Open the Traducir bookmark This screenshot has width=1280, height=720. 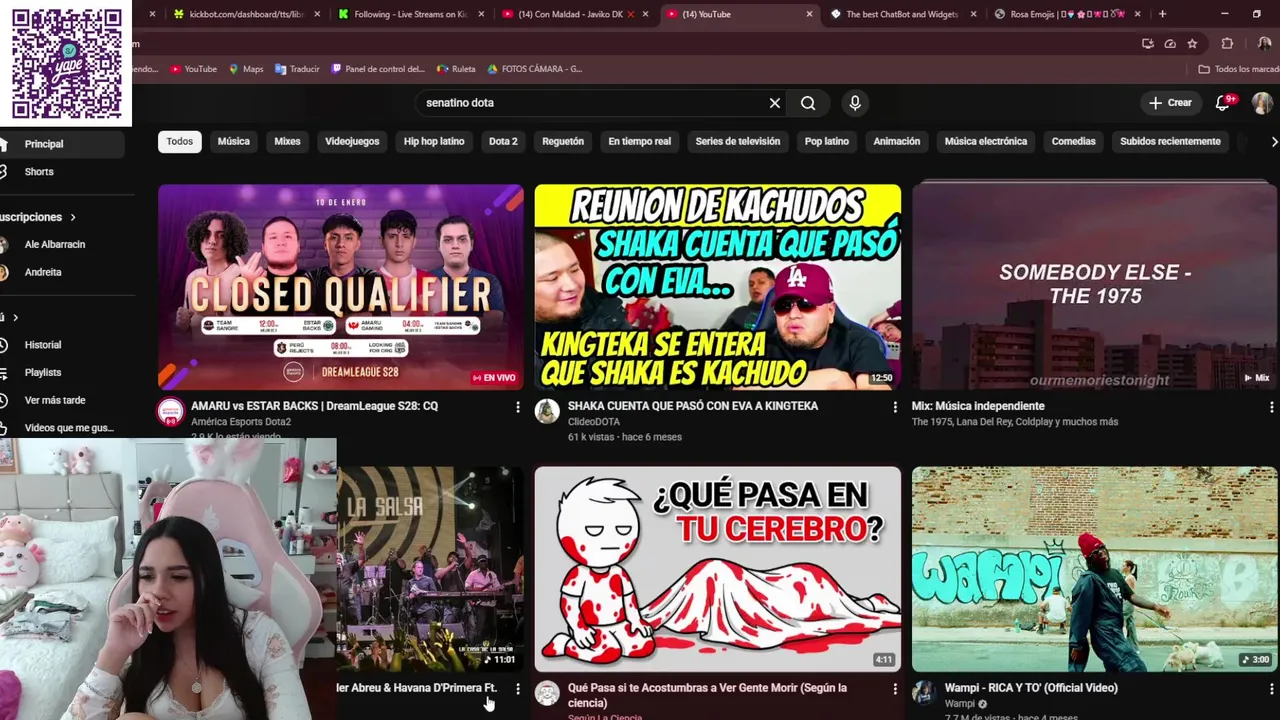(x=297, y=69)
